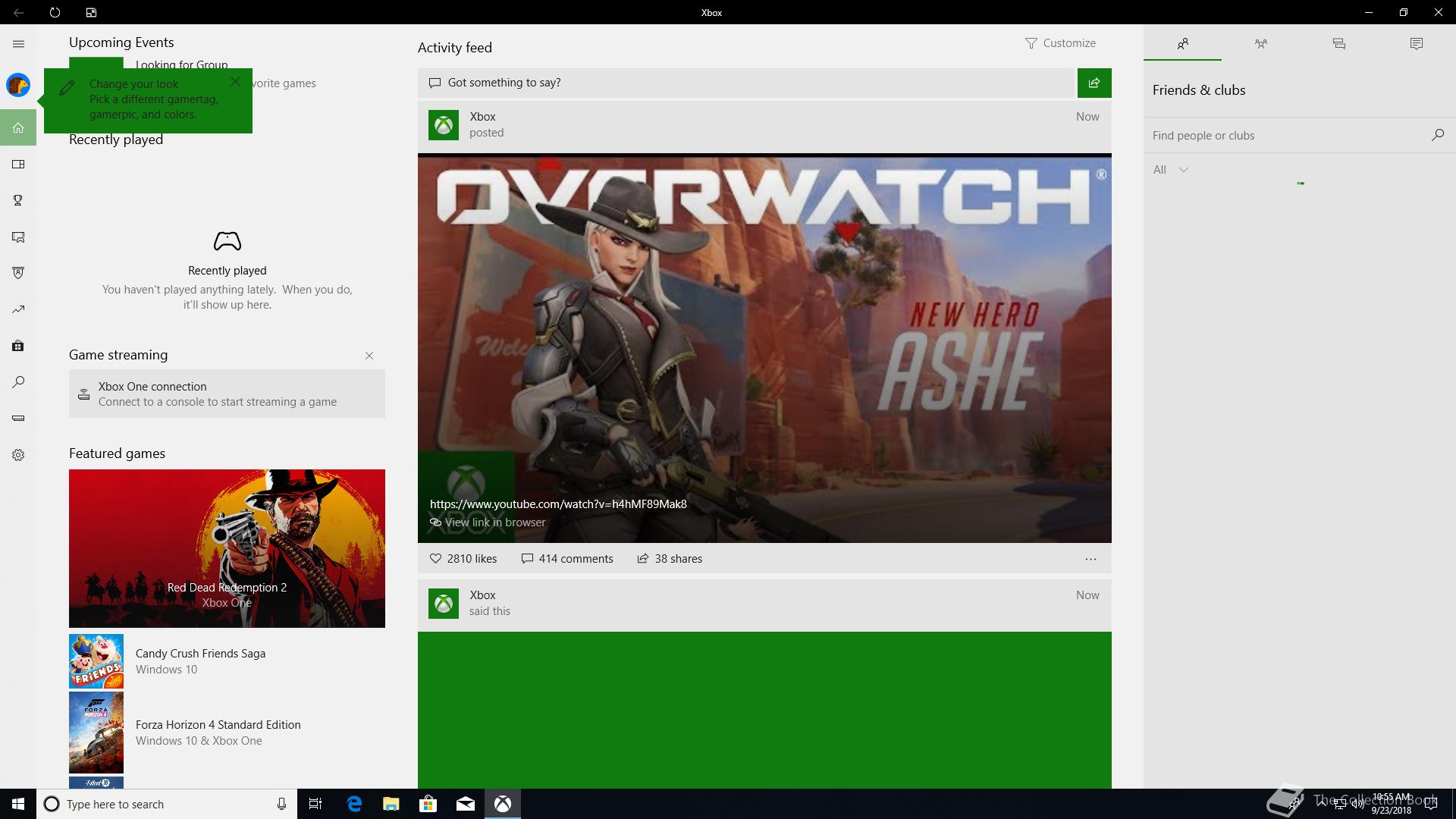Open Clubs shield icon
The width and height of the screenshot is (1456, 819).
tap(18, 273)
